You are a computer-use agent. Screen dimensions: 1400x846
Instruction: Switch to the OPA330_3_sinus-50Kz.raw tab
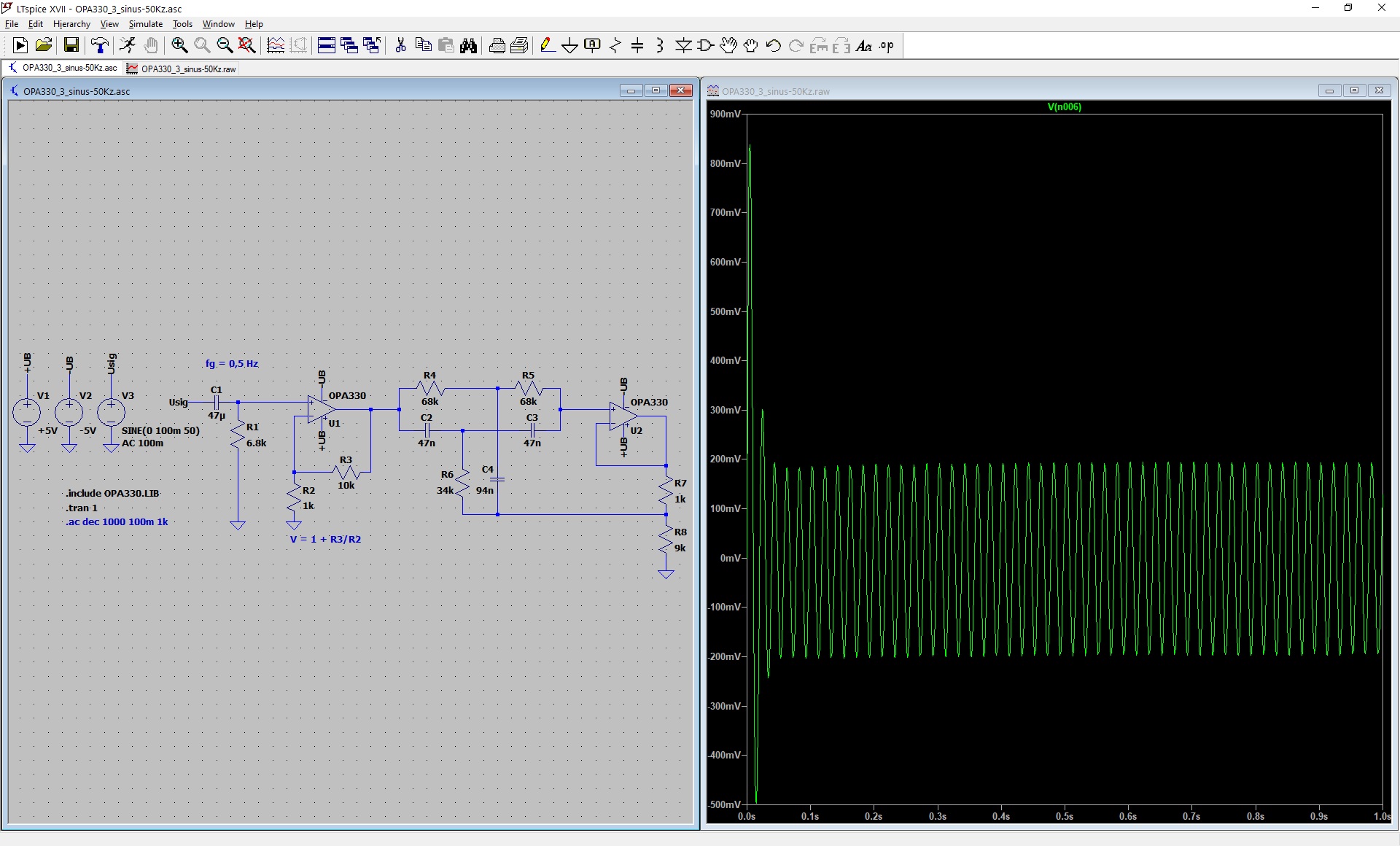click(182, 69)
